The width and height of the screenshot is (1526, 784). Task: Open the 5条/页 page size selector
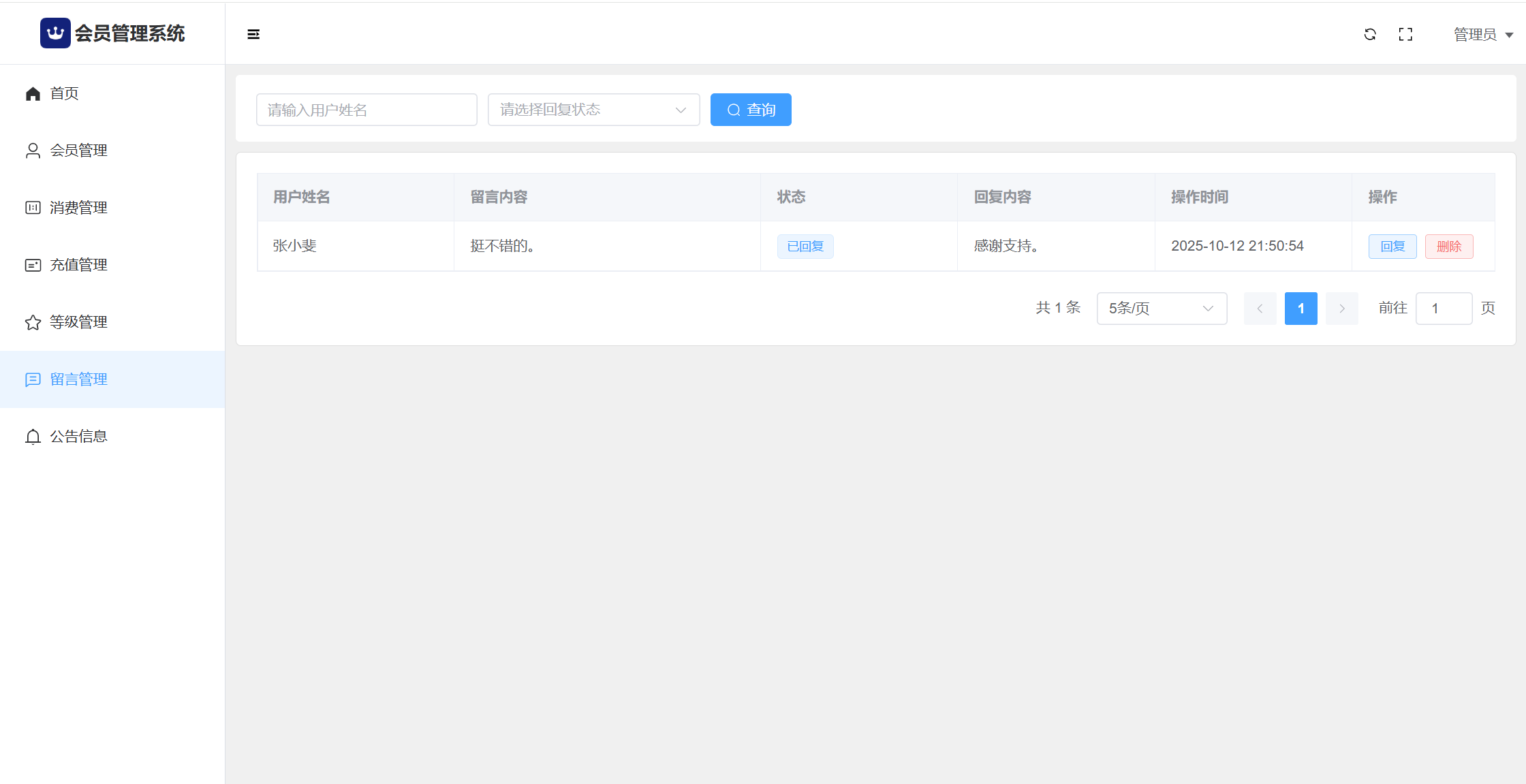click(x=1161, y=309)
